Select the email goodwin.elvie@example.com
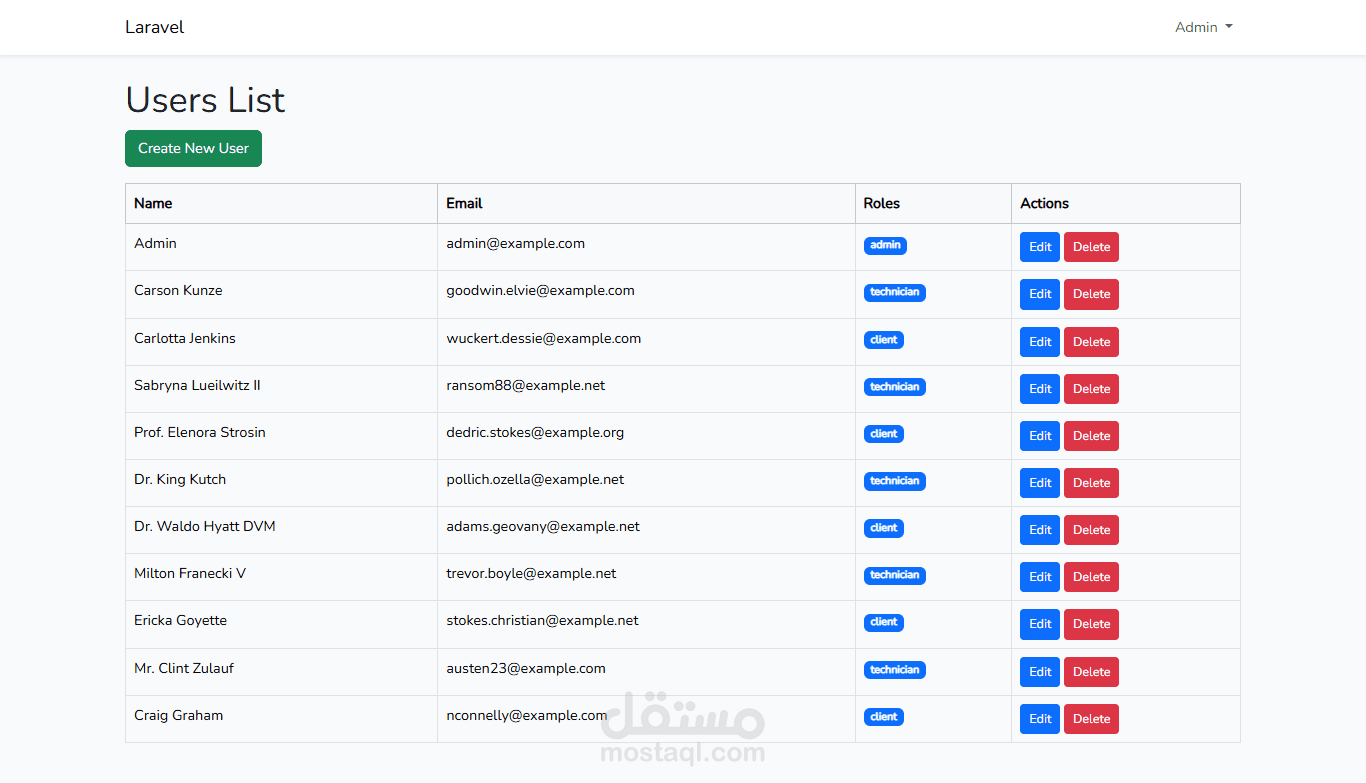This screenshot has width=1366, height=783. point(540,290)
